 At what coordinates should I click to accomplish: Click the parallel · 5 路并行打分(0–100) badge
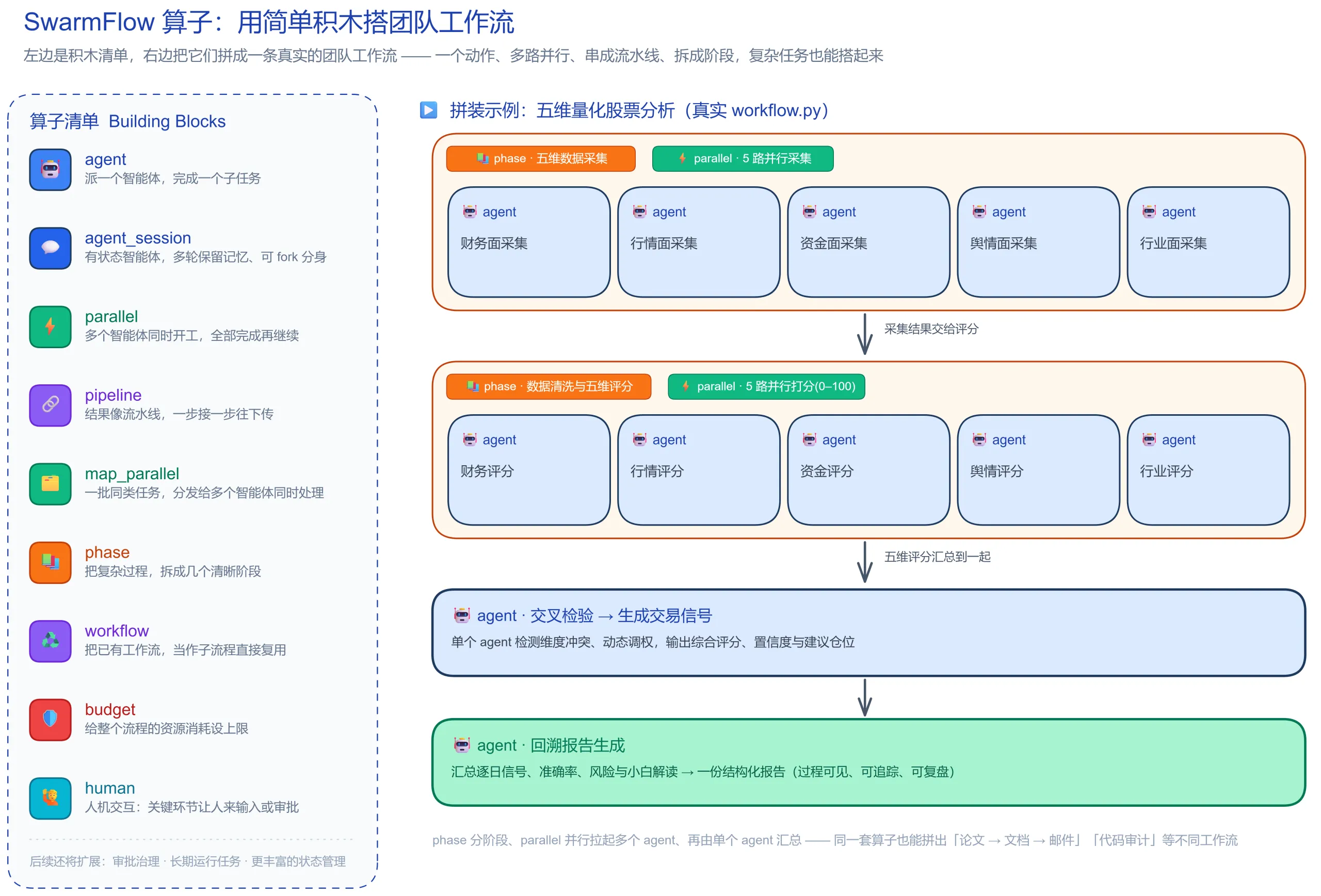click(766, 386)
